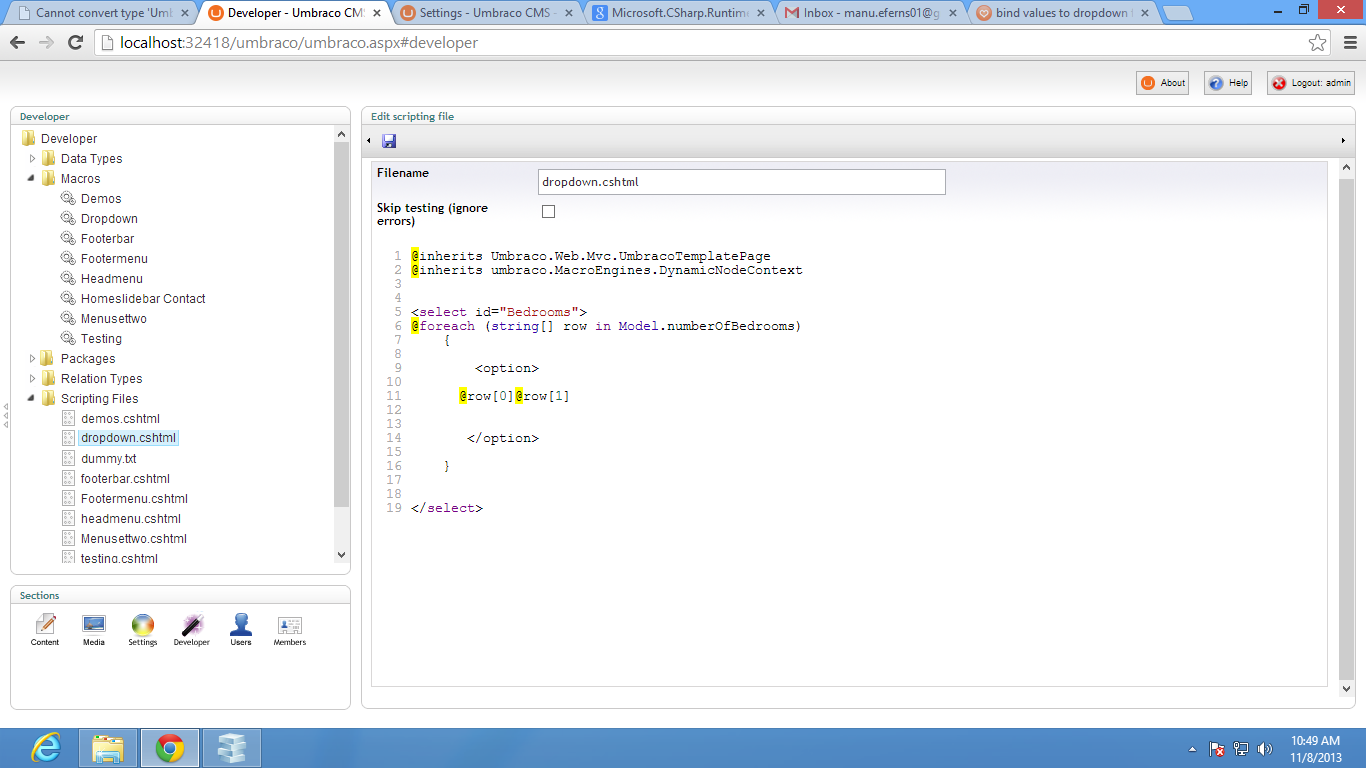Open dropdown.cshtml scripting file
Image resolution: width=1366 pixels, height=768 pixels.
pos(128,438)
